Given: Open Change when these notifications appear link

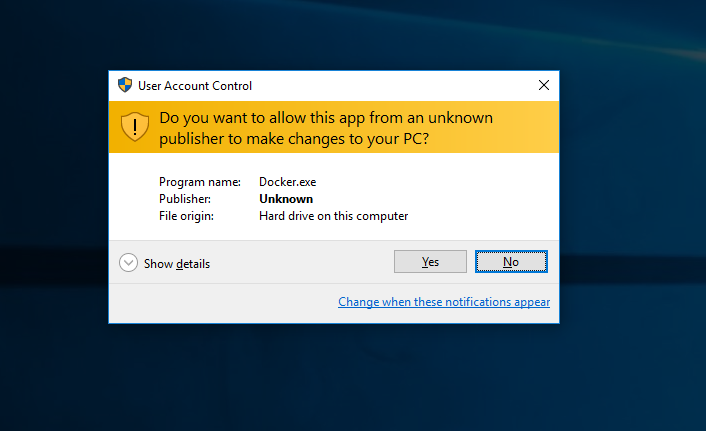Looking at the screenshot, I should point(443,301).
